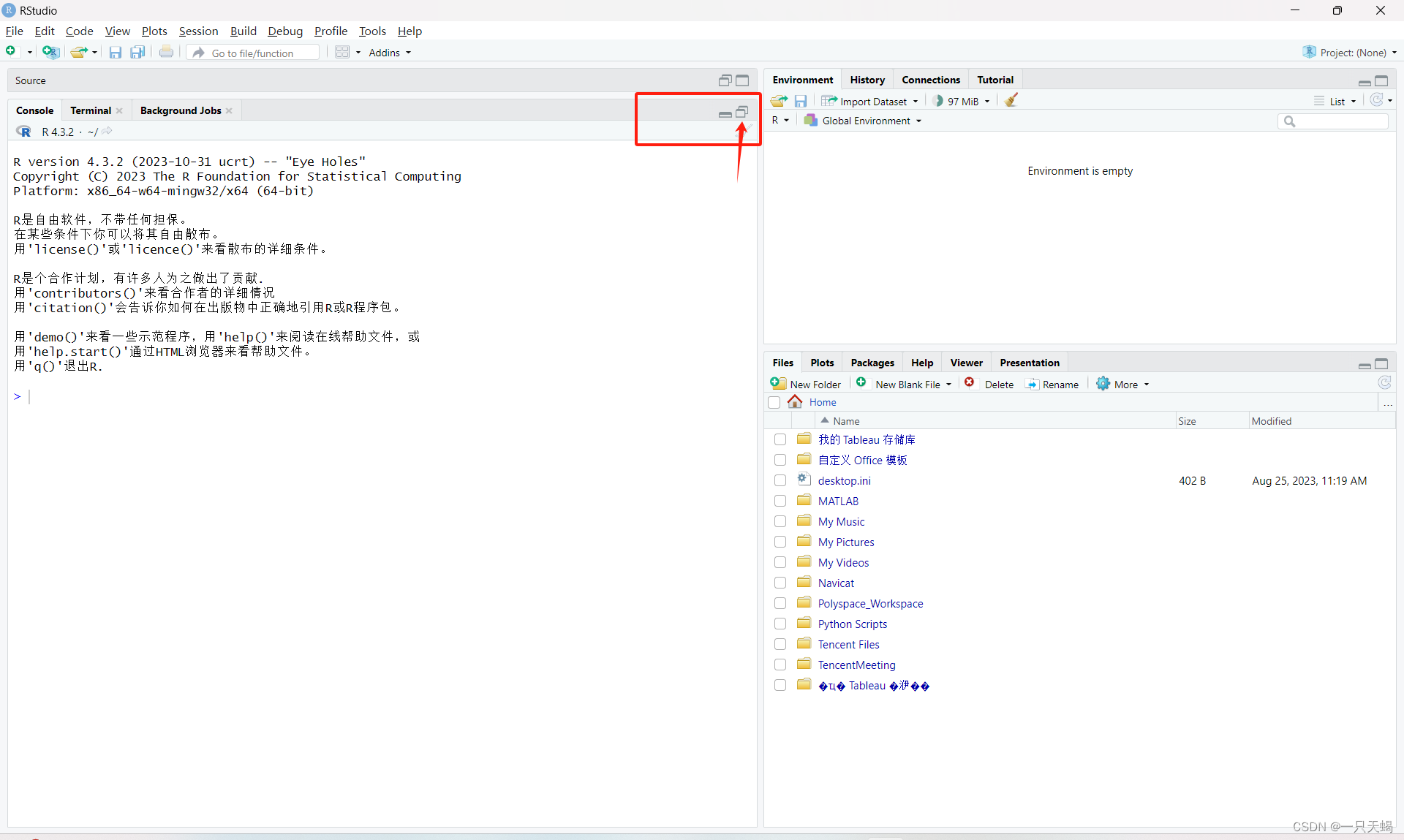Screen dimensions: 1404x840
Task: Refresh the Files pane listing
Action: [x=1384, y=383]
